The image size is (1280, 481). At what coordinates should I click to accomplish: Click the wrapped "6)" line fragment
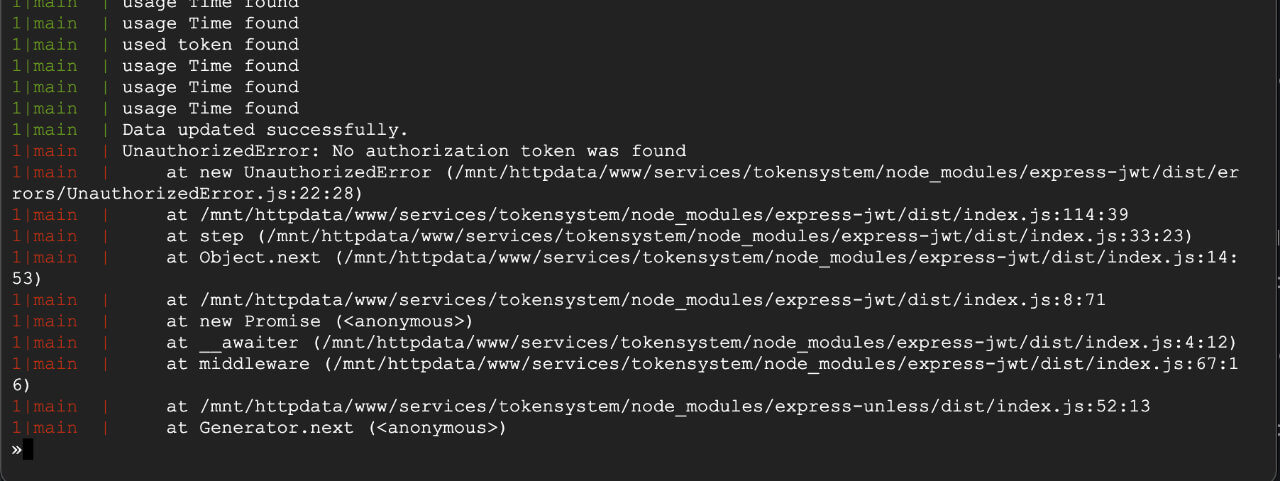12,385
